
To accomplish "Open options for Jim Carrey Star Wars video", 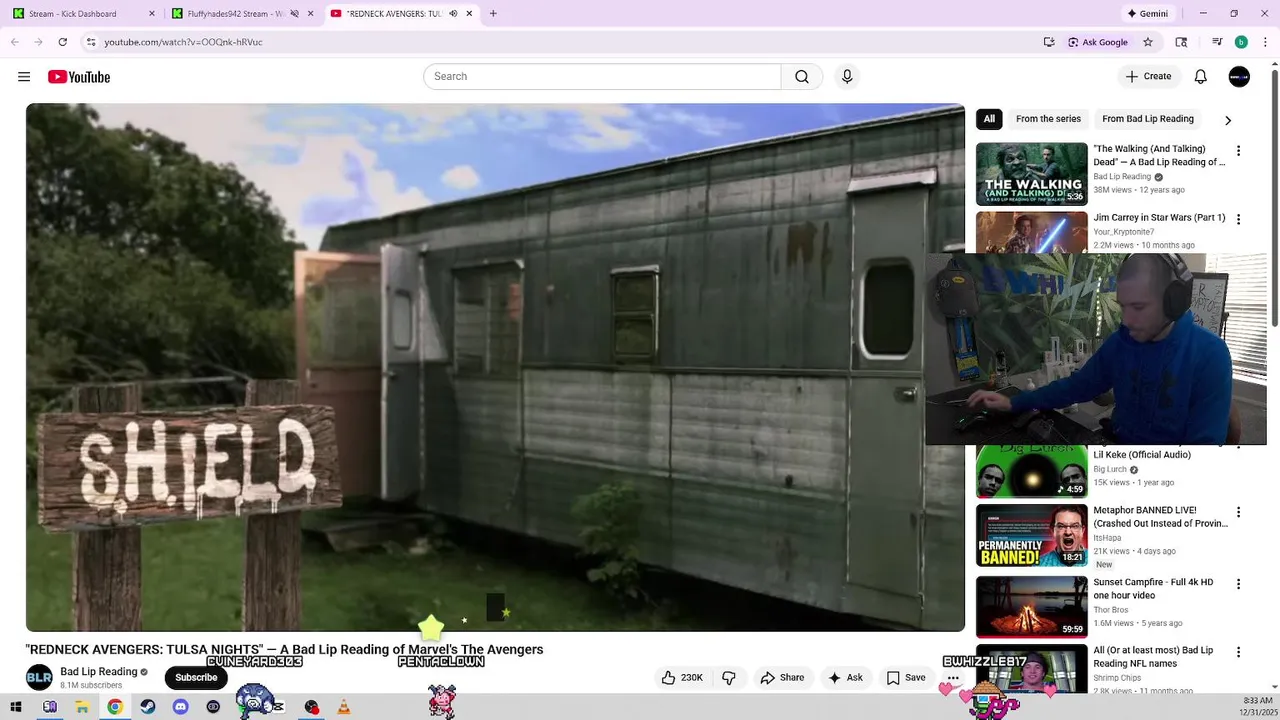I will (x=1238, y=219).
